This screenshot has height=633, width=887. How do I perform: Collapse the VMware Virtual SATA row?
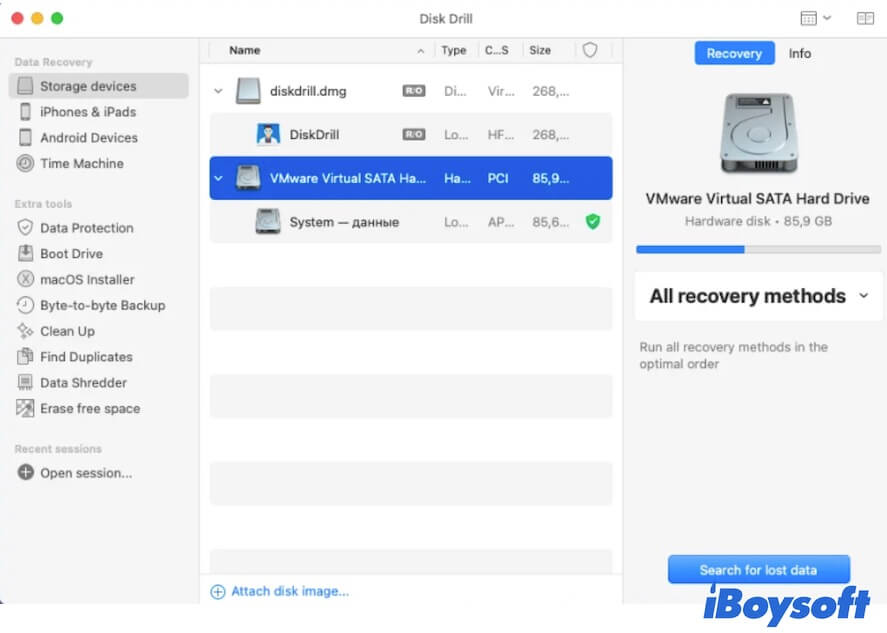[218, 178]
